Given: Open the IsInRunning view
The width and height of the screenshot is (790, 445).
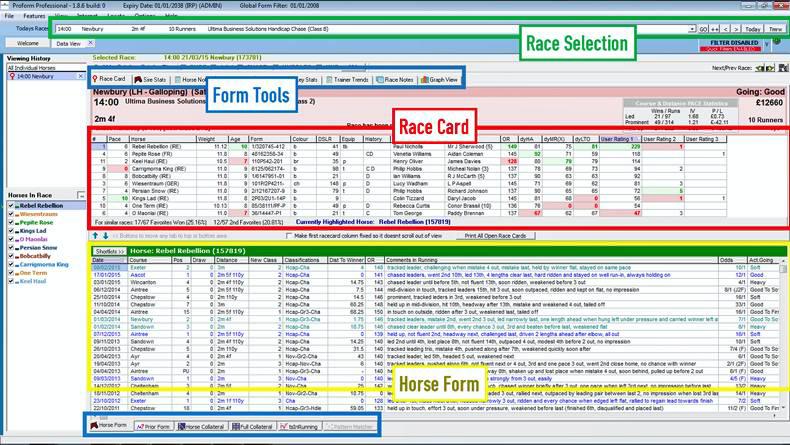Looking at the screenshot, I should (317, 426).
